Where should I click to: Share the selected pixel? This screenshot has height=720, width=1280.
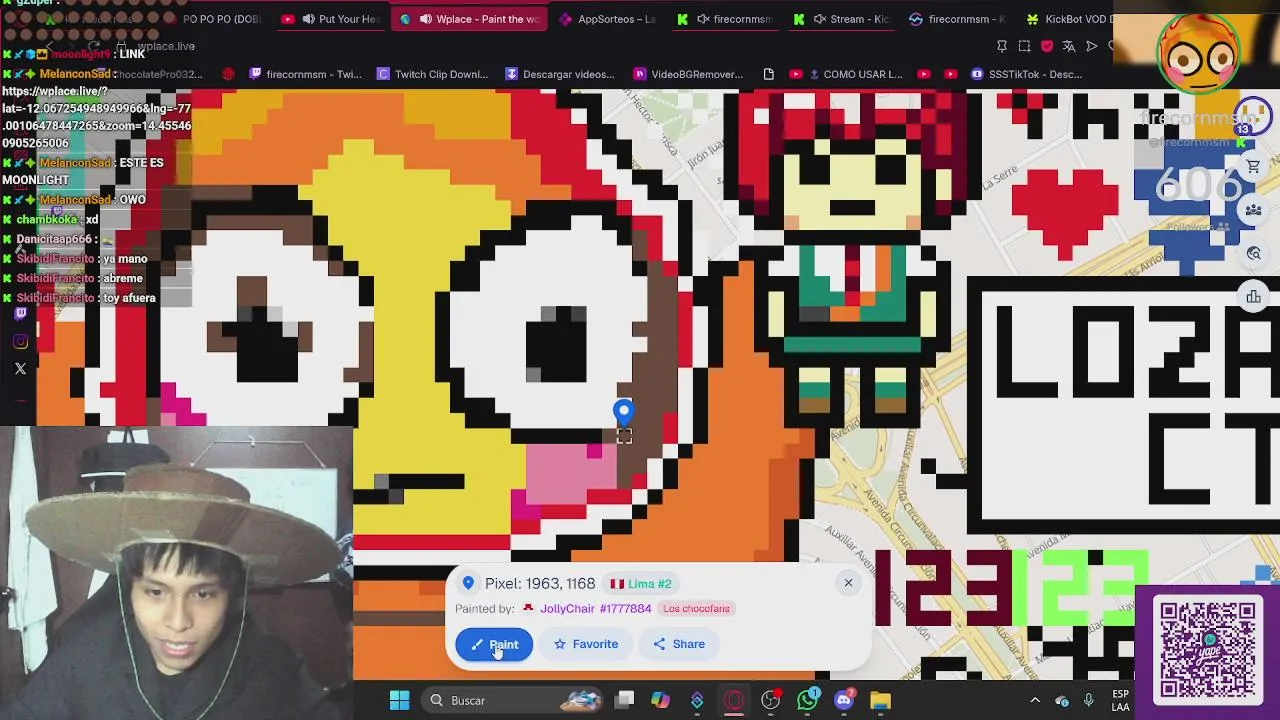(679, 644)
